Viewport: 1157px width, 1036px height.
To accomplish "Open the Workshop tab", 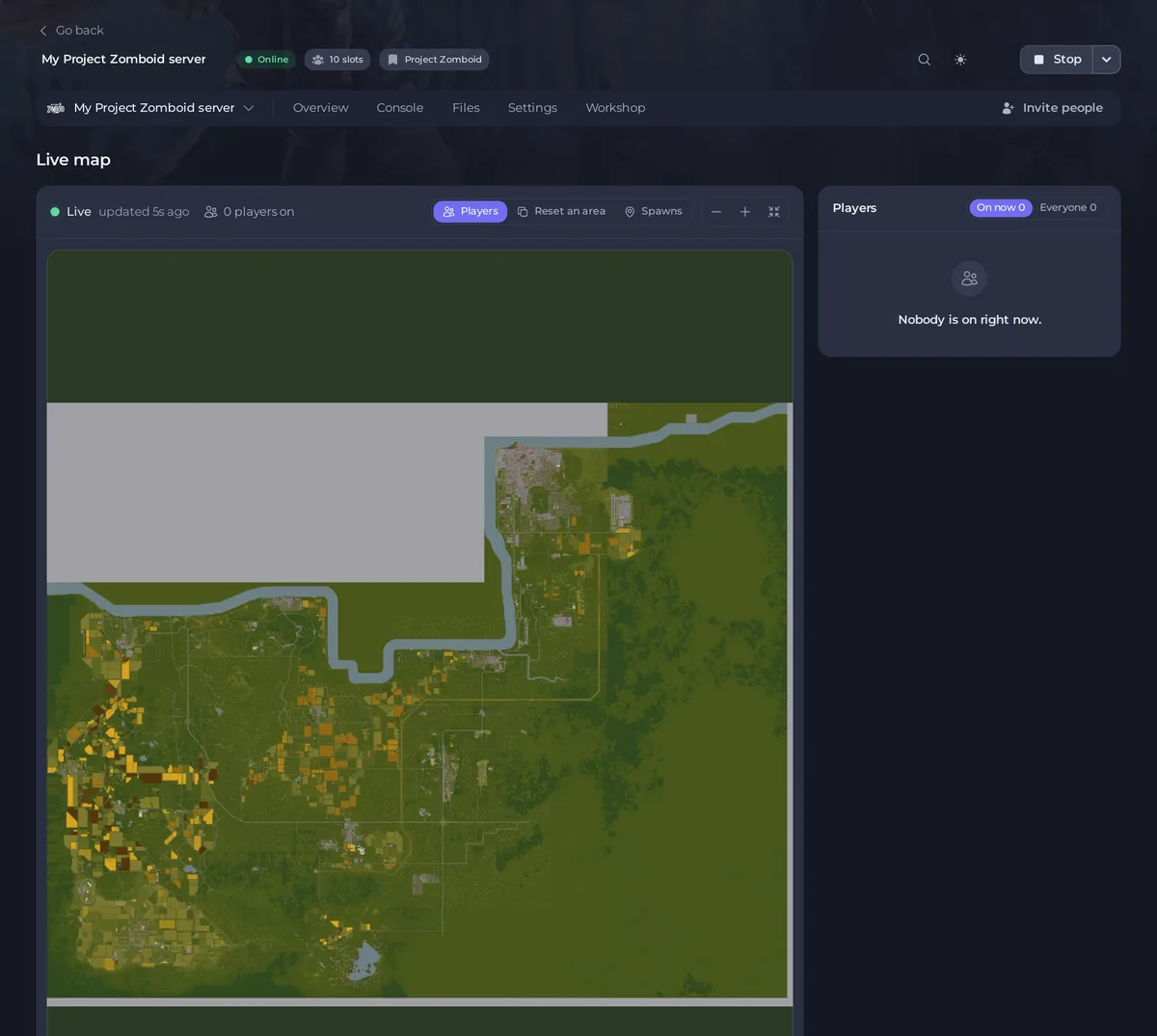I will point(615,108).
